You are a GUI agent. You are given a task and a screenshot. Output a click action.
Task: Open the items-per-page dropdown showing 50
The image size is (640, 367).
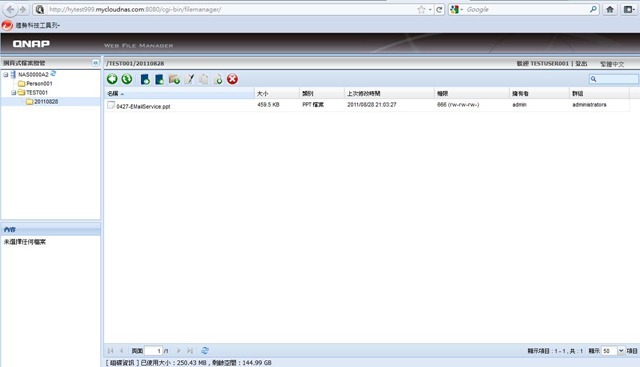[x=621, y=351]
